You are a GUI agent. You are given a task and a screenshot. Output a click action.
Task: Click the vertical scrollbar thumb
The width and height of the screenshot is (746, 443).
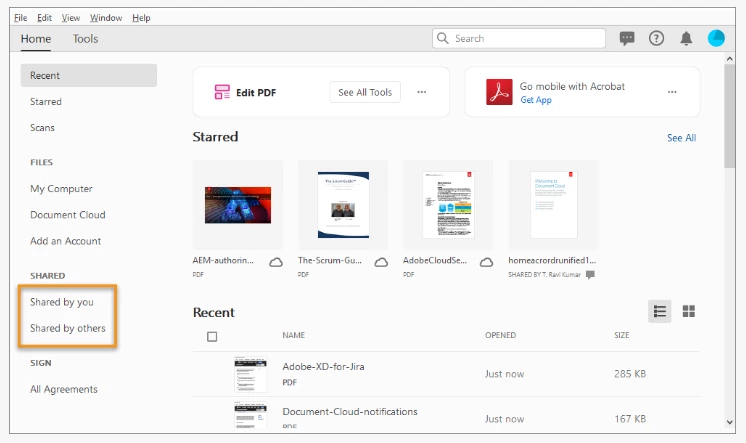729,116
